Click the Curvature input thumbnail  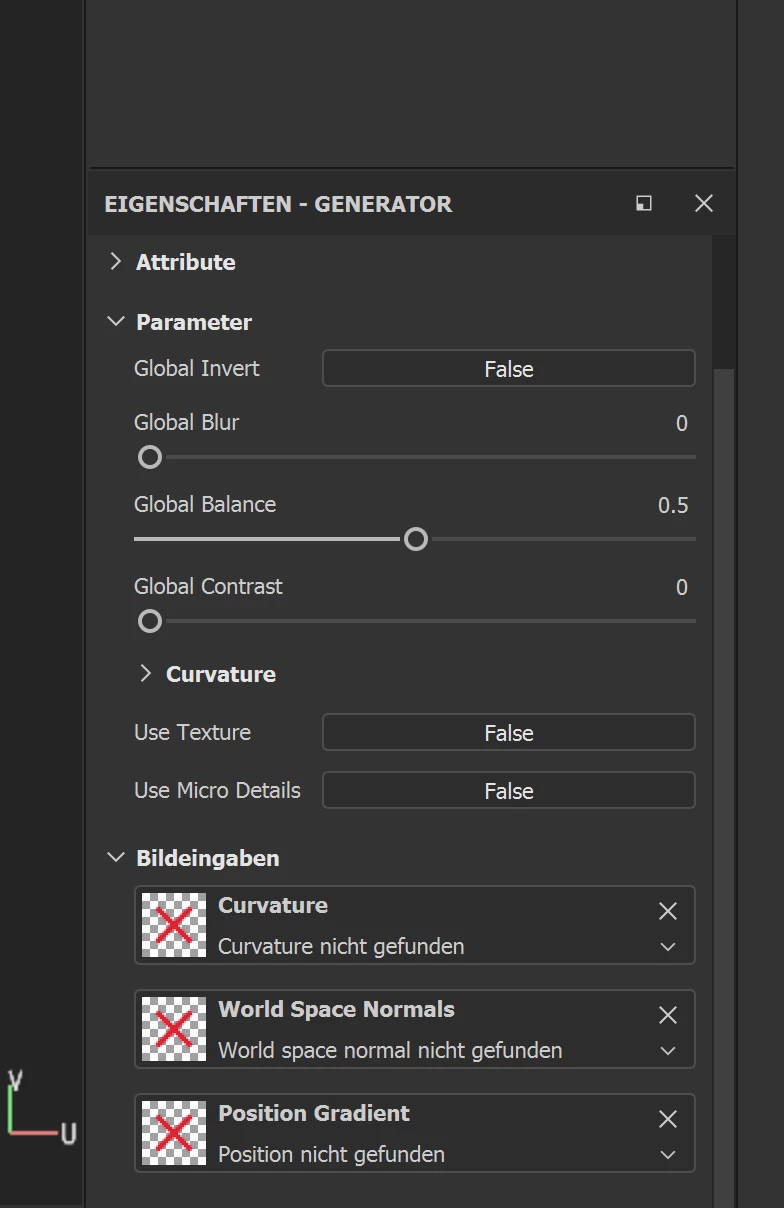point(174,925)
